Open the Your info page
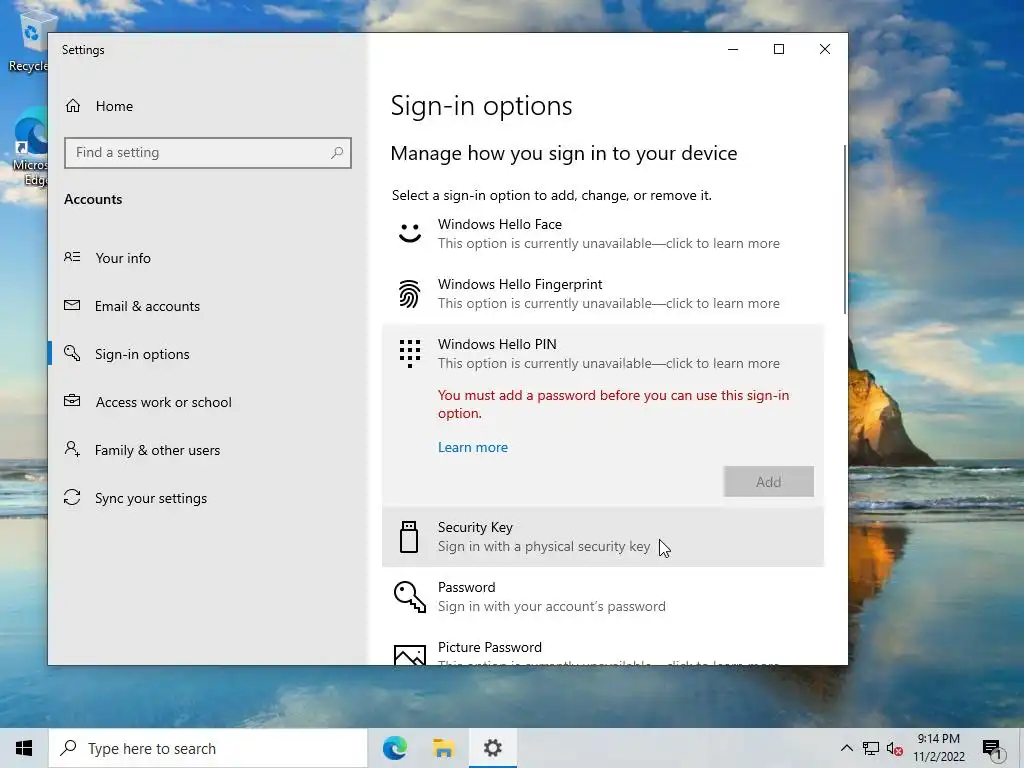This screenshot has width=1024, height=768. pos(208,258)
